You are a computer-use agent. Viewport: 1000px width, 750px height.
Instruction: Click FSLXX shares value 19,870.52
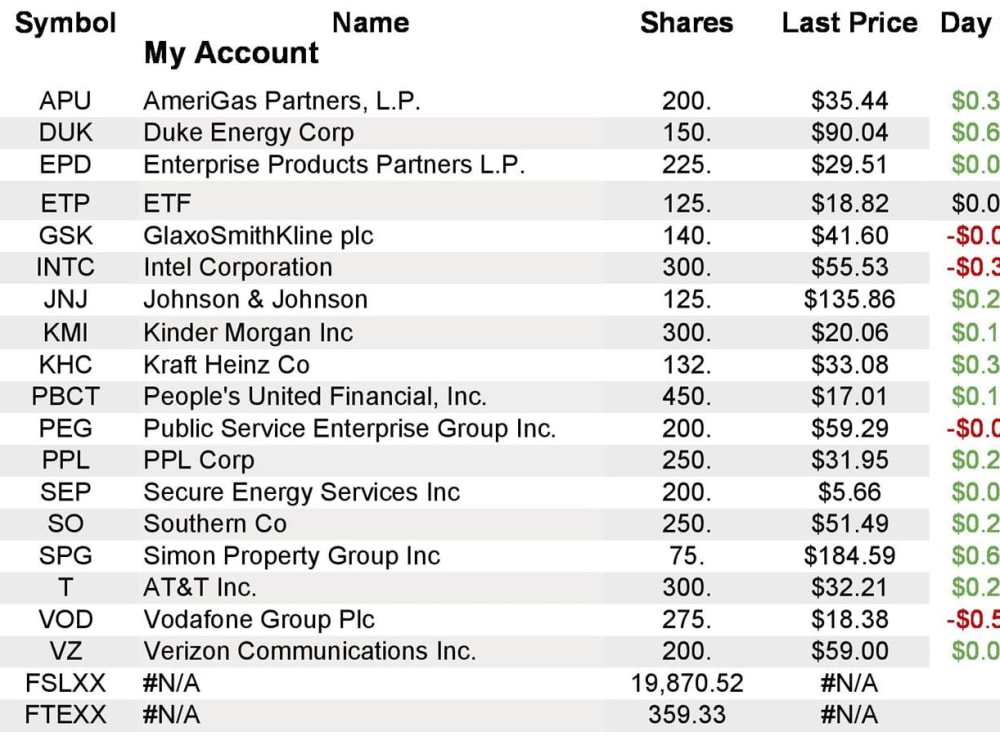coord(687,684)
